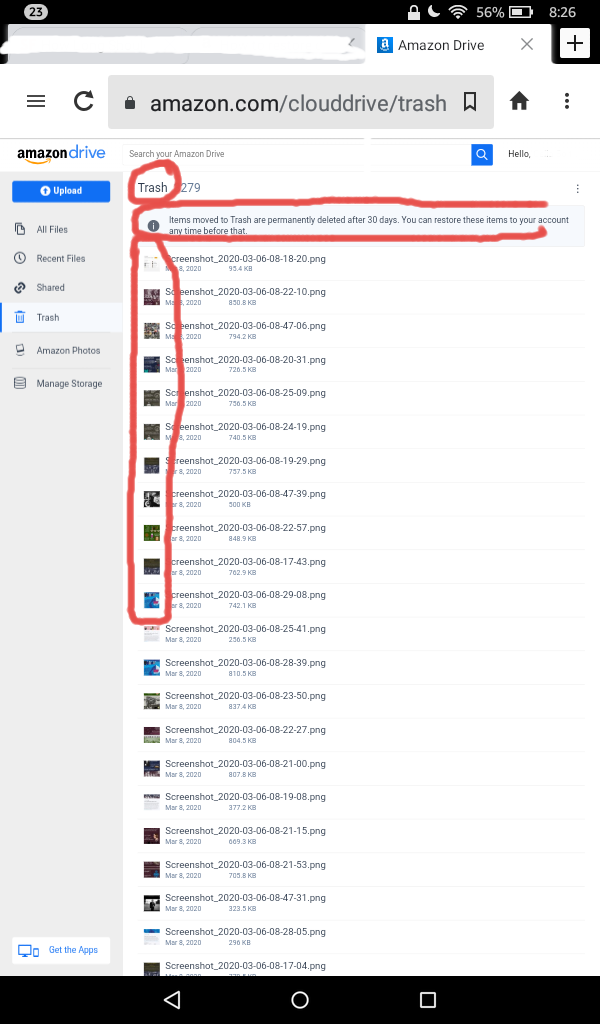Open browser three-dot overflow menu

coord(567,101)
